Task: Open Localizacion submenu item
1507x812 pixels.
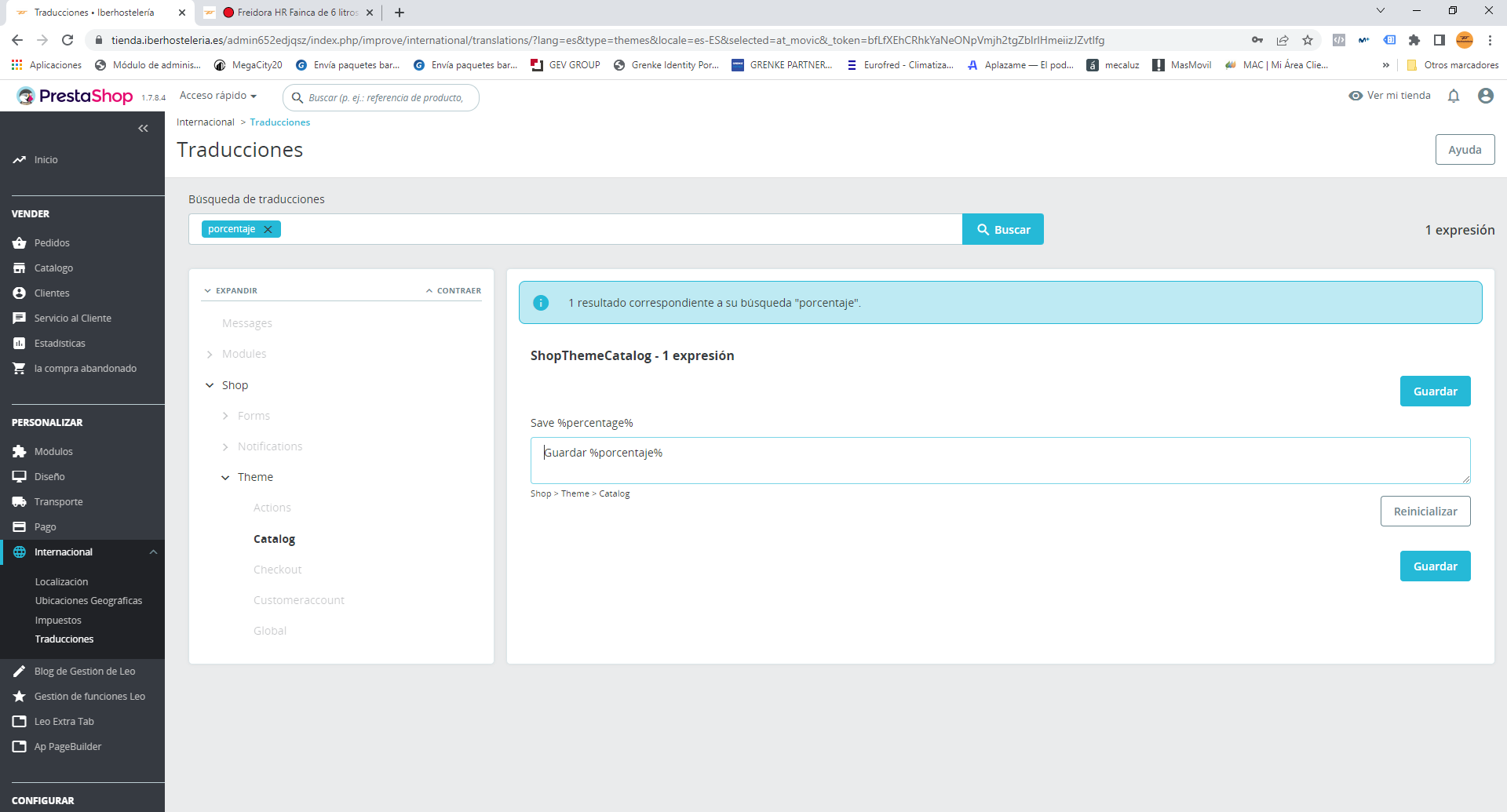Action: click(x=61, y=582)
